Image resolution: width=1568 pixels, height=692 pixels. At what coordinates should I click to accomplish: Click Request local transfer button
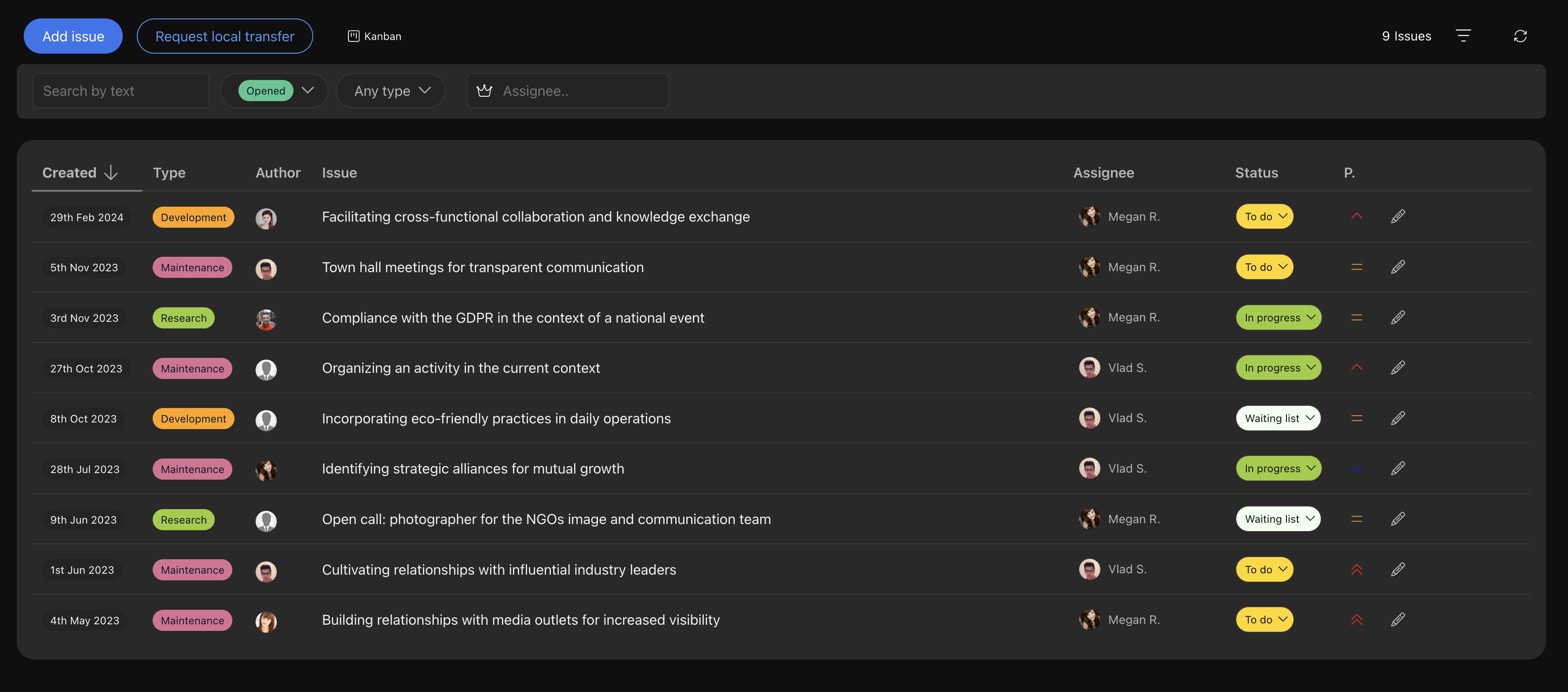tap(225, 36)
